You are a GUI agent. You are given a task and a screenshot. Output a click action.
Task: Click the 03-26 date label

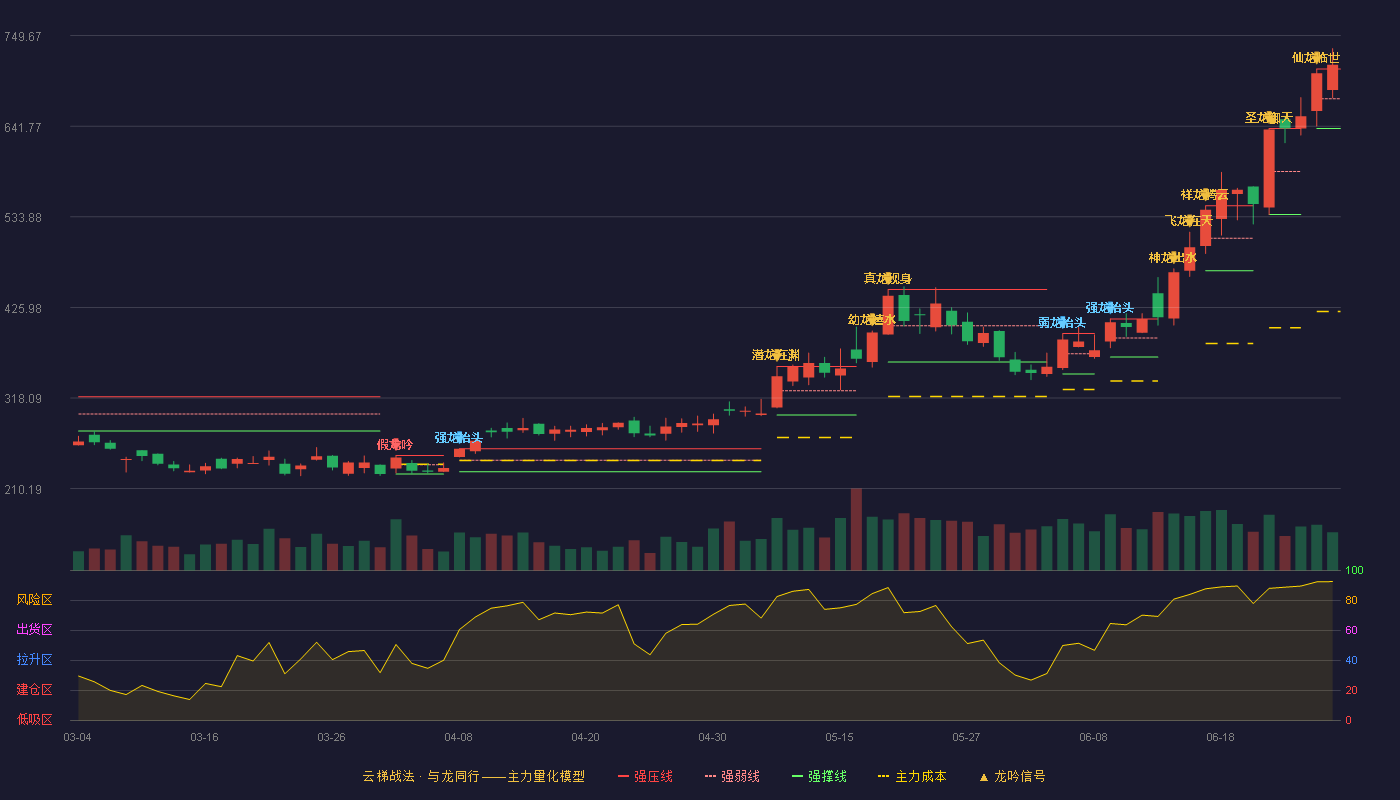tap(331, 737)
